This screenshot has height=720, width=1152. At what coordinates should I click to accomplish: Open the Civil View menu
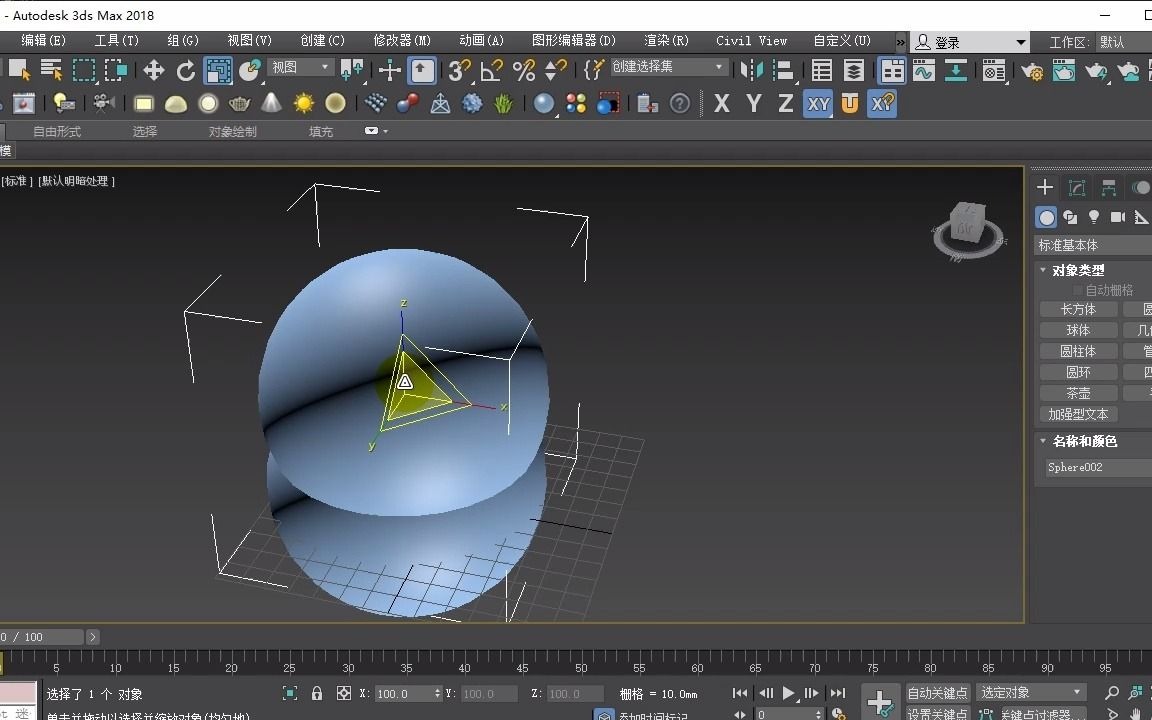click(751, 41)
